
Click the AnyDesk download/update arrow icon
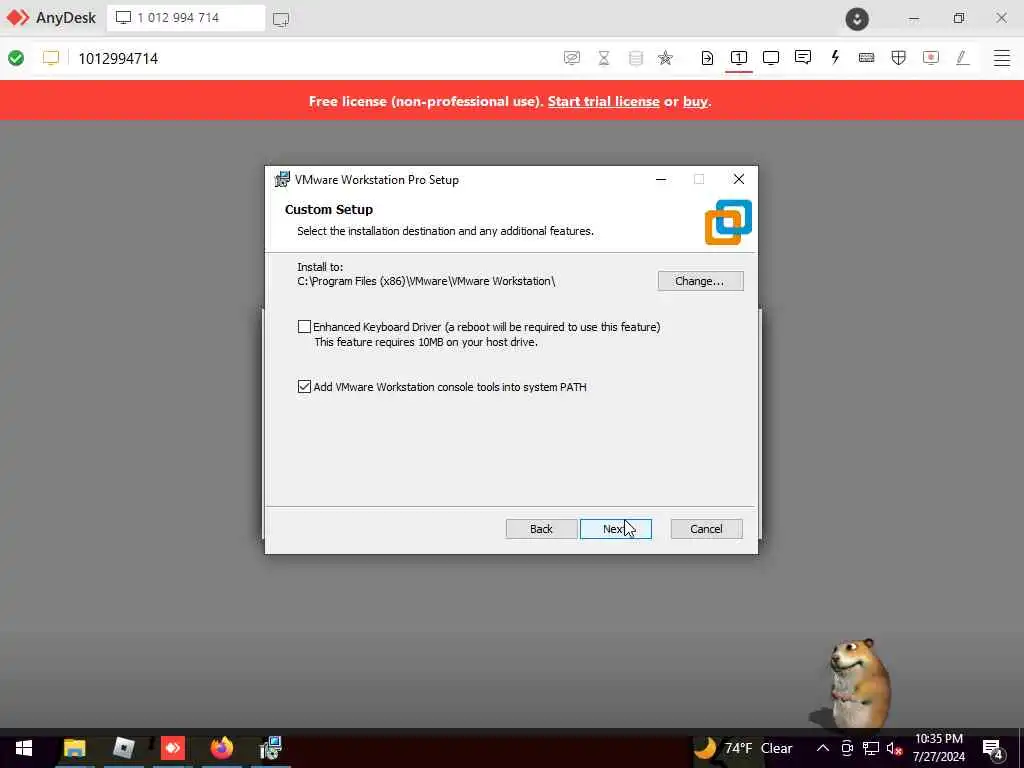pyautogui.click(x=857, y=18)
